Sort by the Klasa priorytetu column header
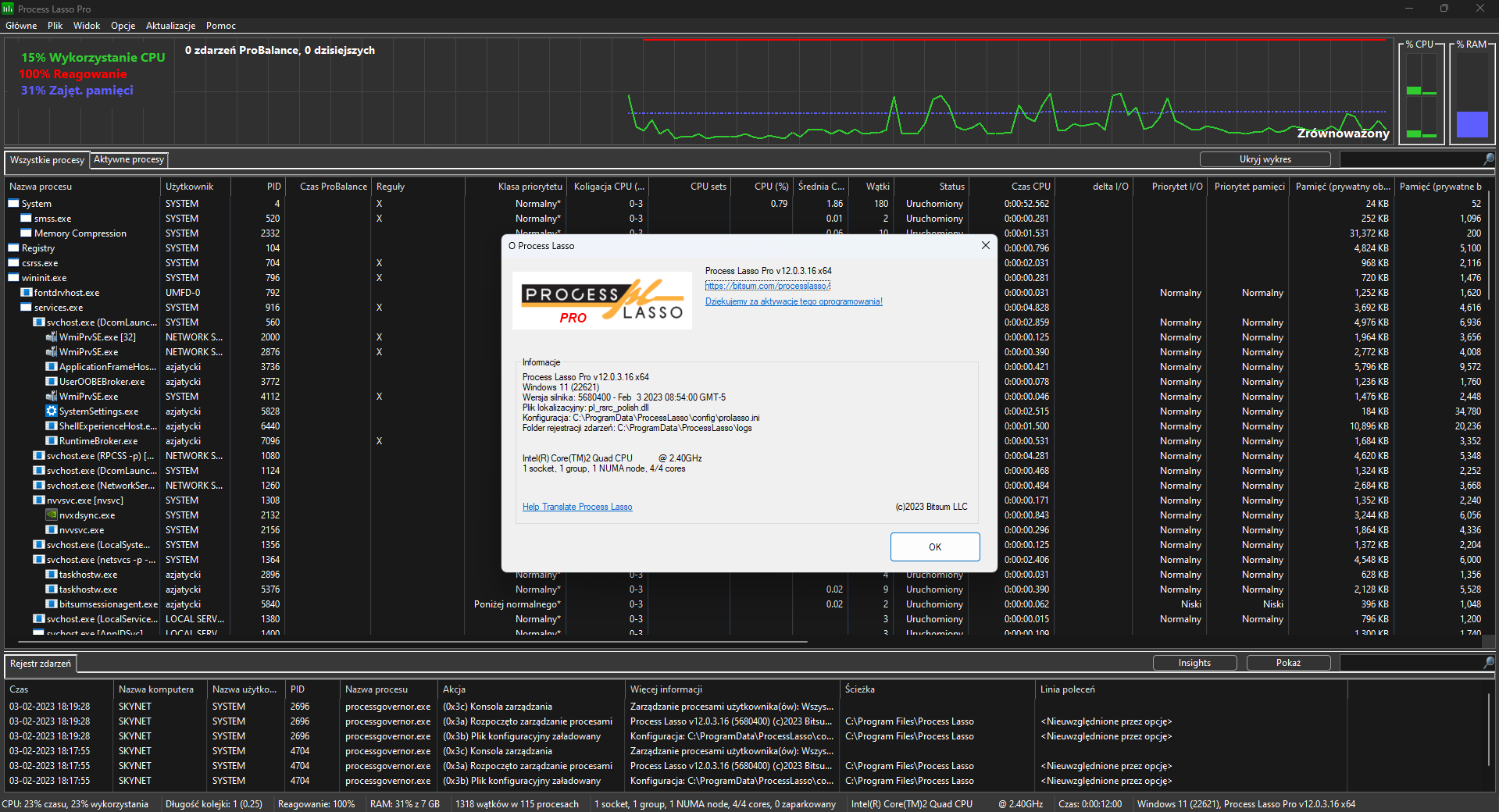 coord(516,187)
